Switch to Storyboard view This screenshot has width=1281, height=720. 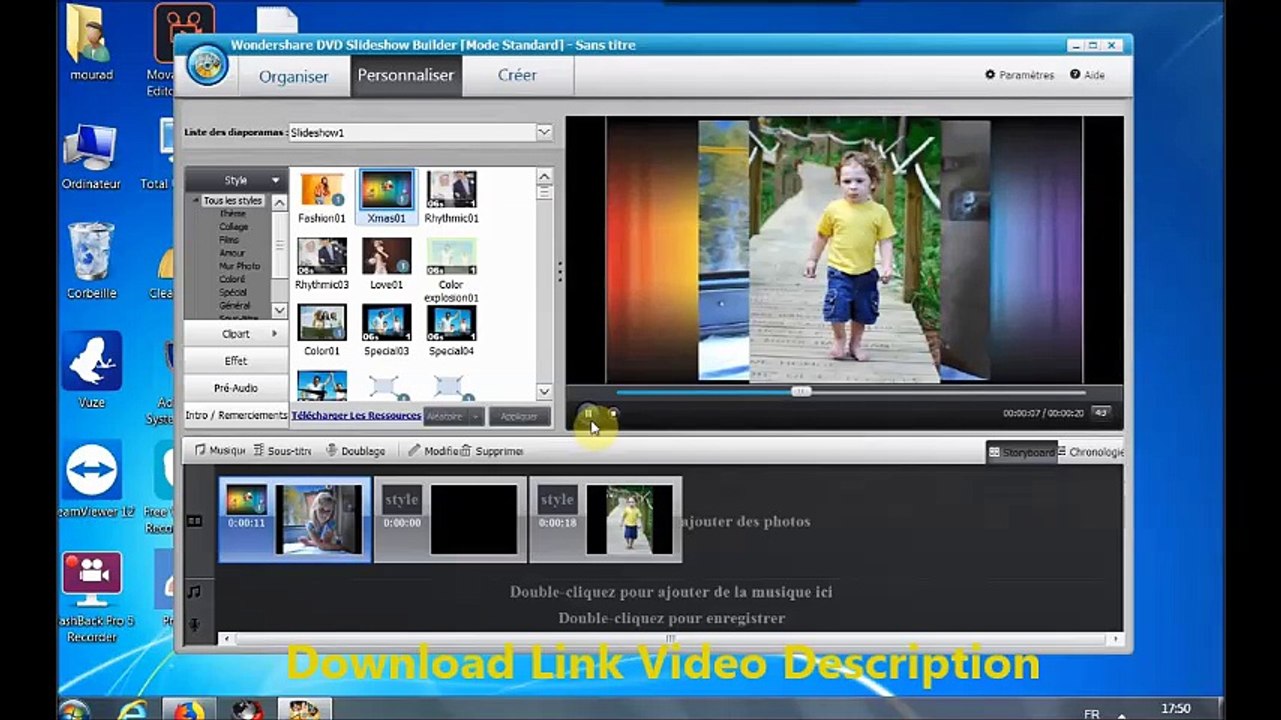1021,452
